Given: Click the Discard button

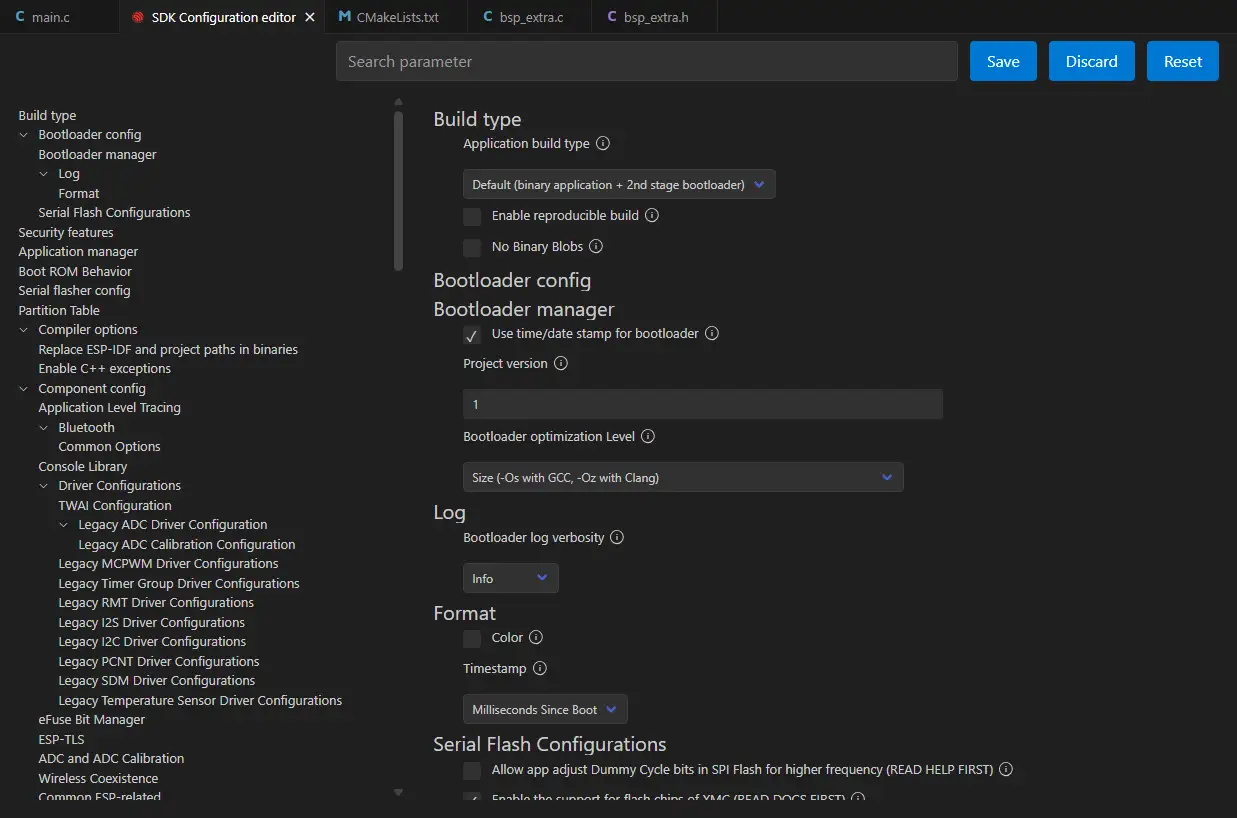Looking at the screenshot, I should 1091,61.
